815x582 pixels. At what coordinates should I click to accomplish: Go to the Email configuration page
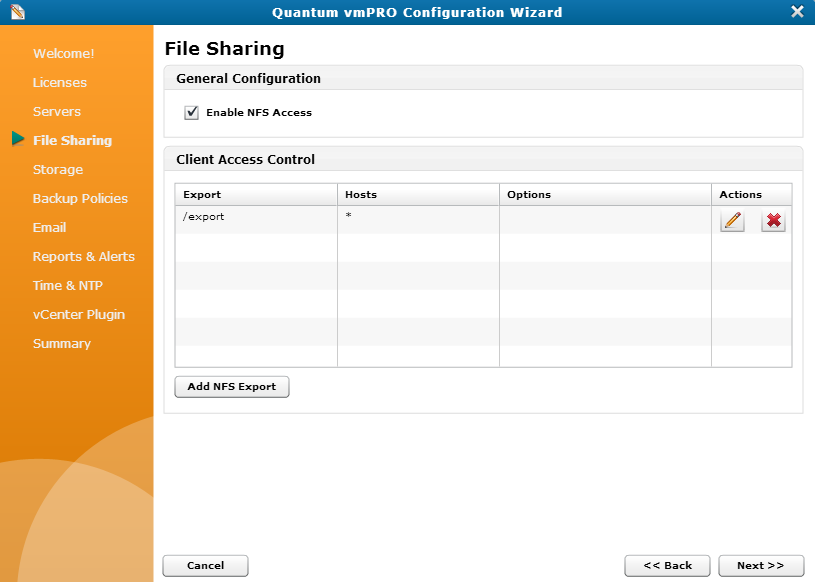tap(49, 227)
